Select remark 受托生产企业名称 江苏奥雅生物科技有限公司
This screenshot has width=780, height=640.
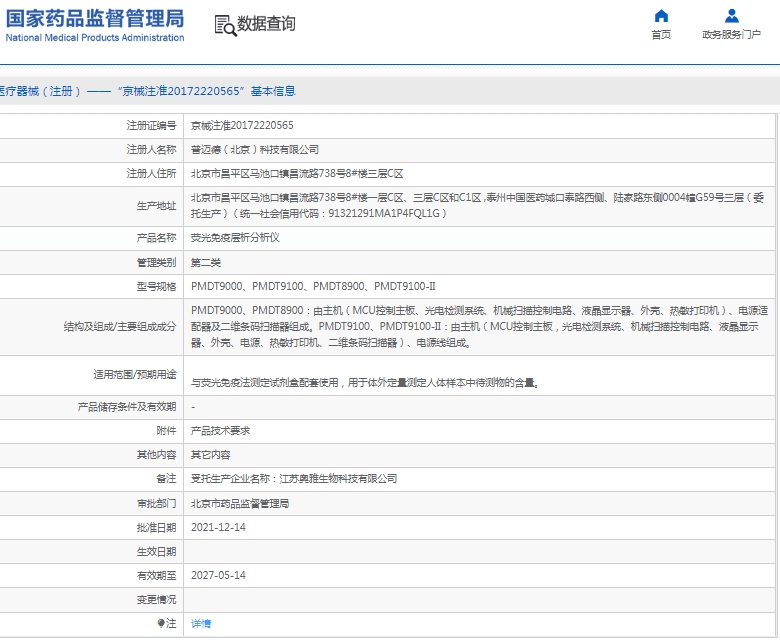point(294,478)
